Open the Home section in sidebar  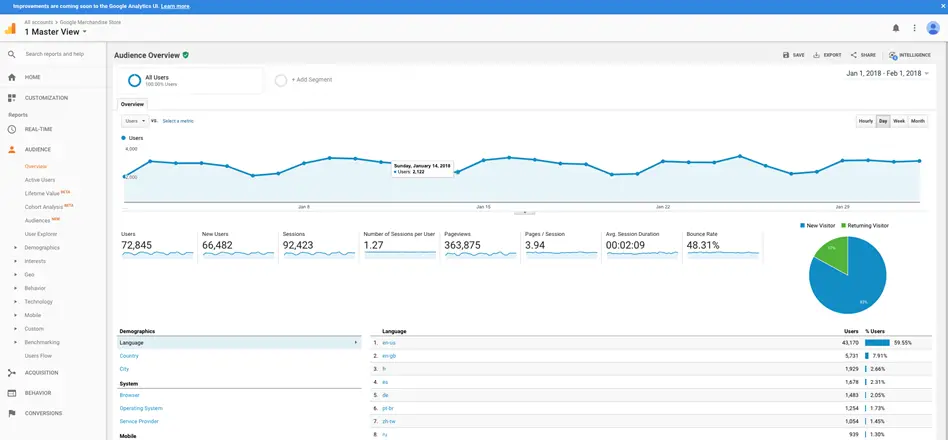[x=33, y=77]
